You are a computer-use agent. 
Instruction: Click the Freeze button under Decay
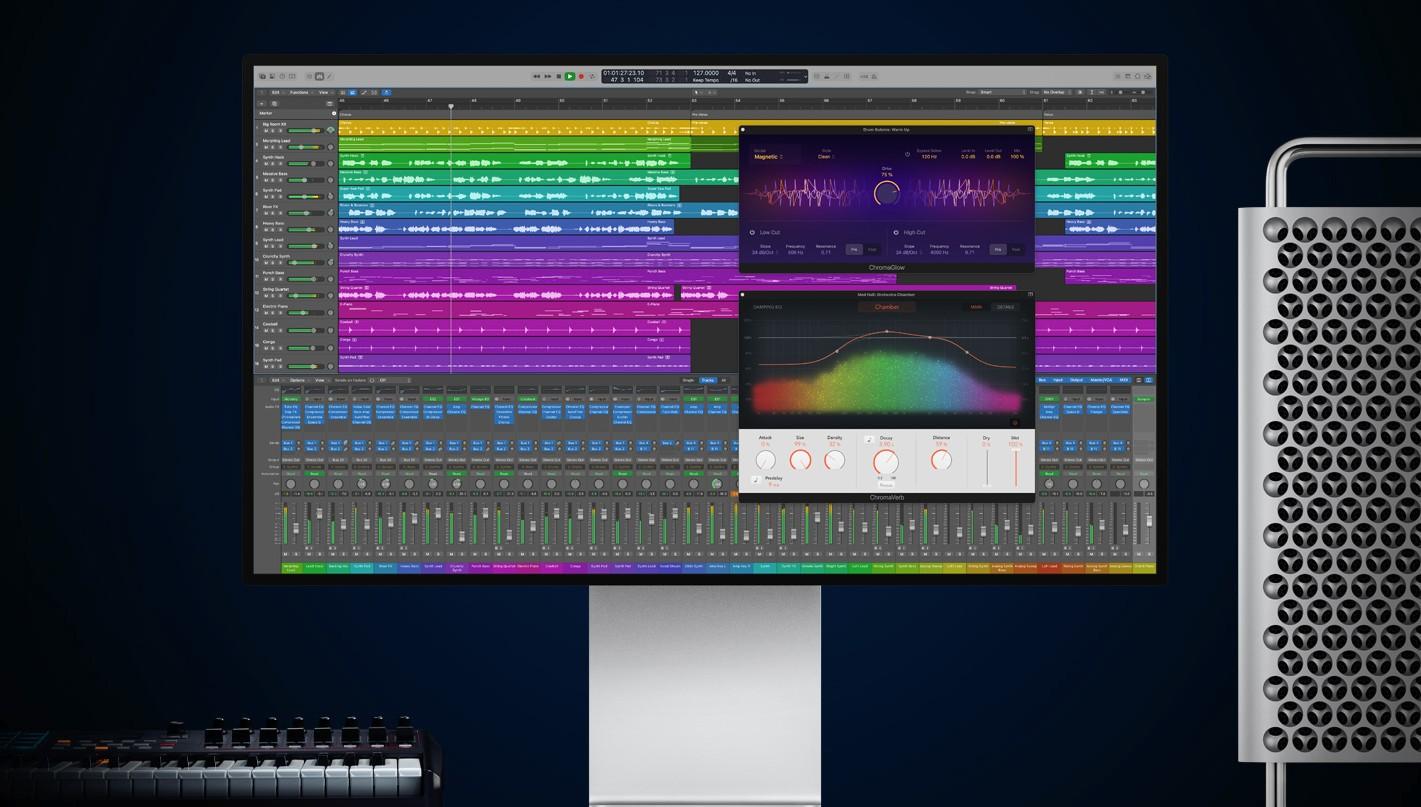click(886, 485)
